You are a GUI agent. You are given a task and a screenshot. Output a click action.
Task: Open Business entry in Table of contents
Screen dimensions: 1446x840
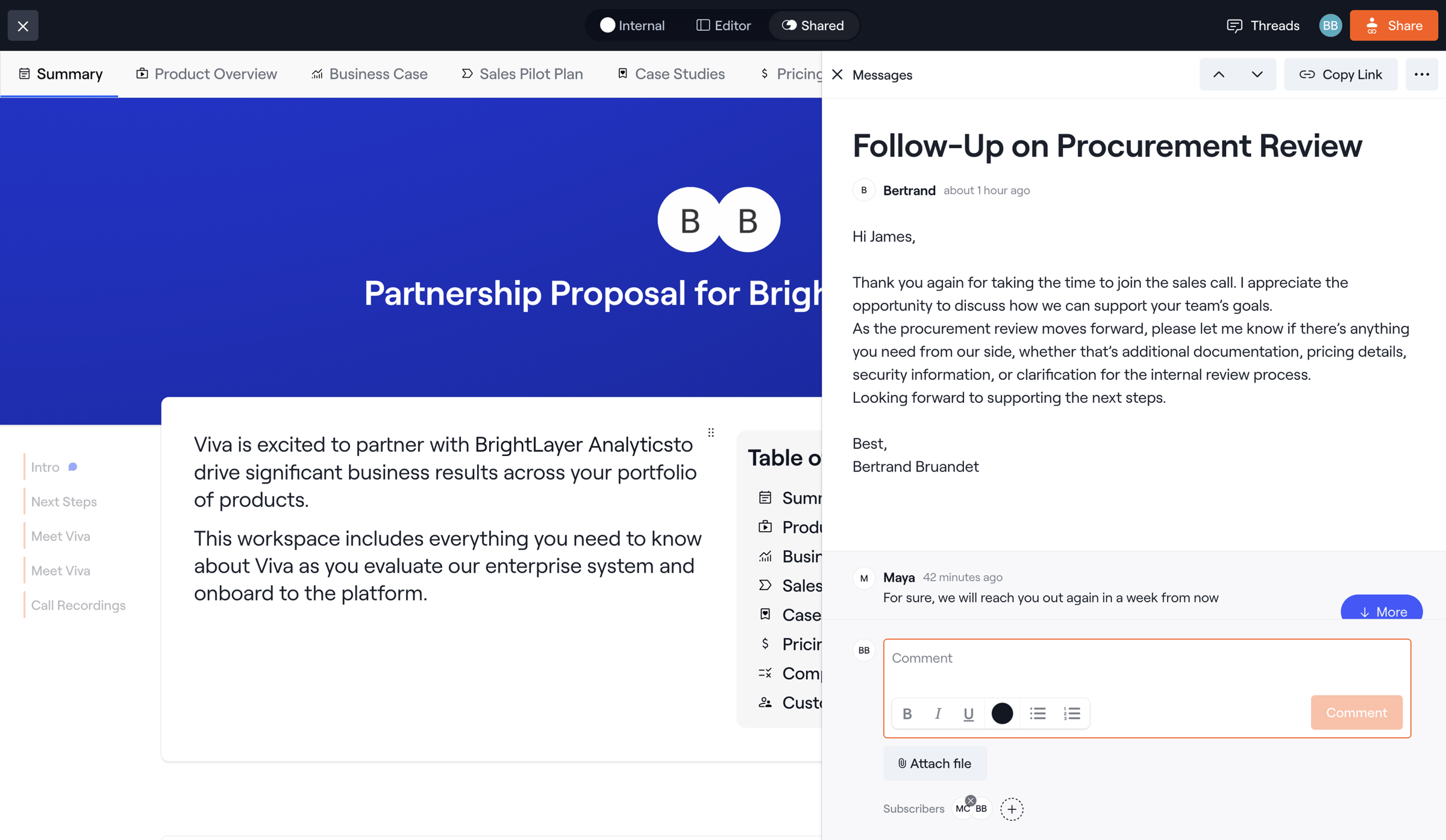click(790, 556)
